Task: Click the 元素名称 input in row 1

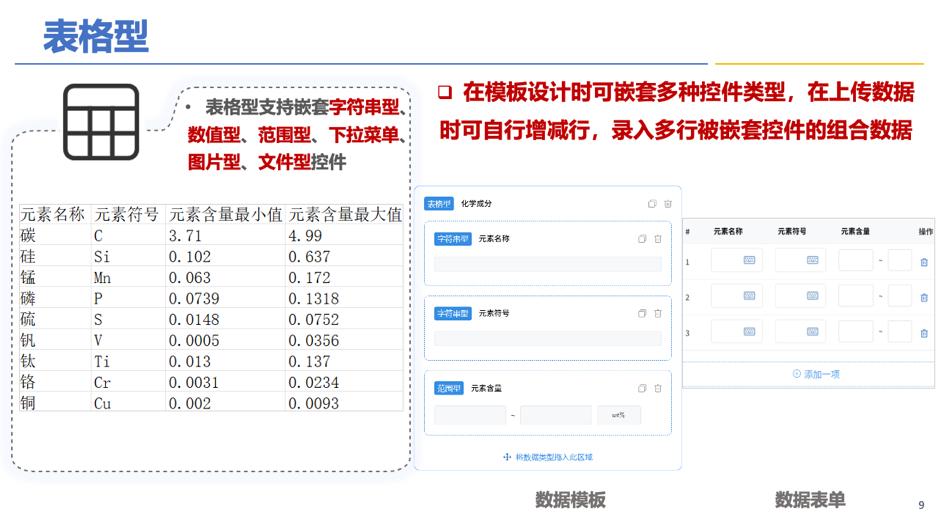Action: coord(736,261)
